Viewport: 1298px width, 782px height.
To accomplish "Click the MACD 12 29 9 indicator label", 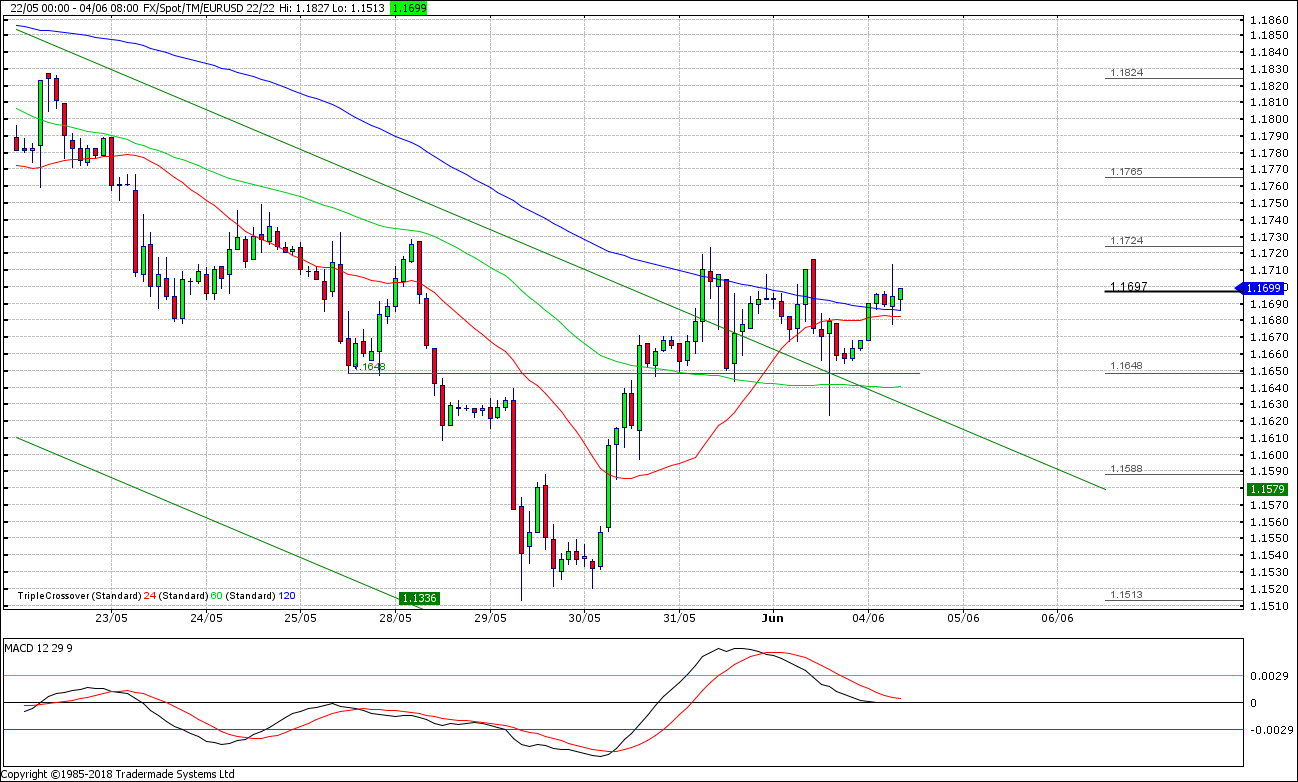I will click(x=39, y=648).
